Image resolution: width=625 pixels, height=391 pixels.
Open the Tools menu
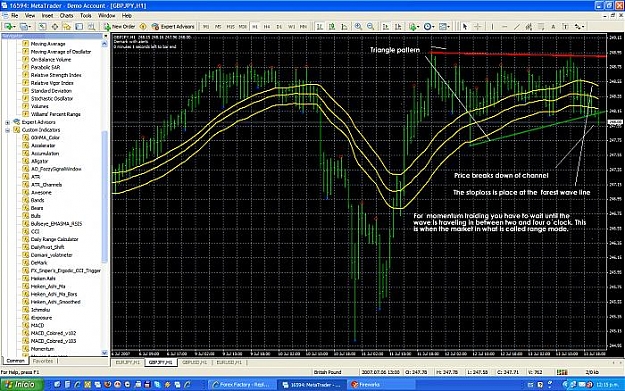point(86,16)
